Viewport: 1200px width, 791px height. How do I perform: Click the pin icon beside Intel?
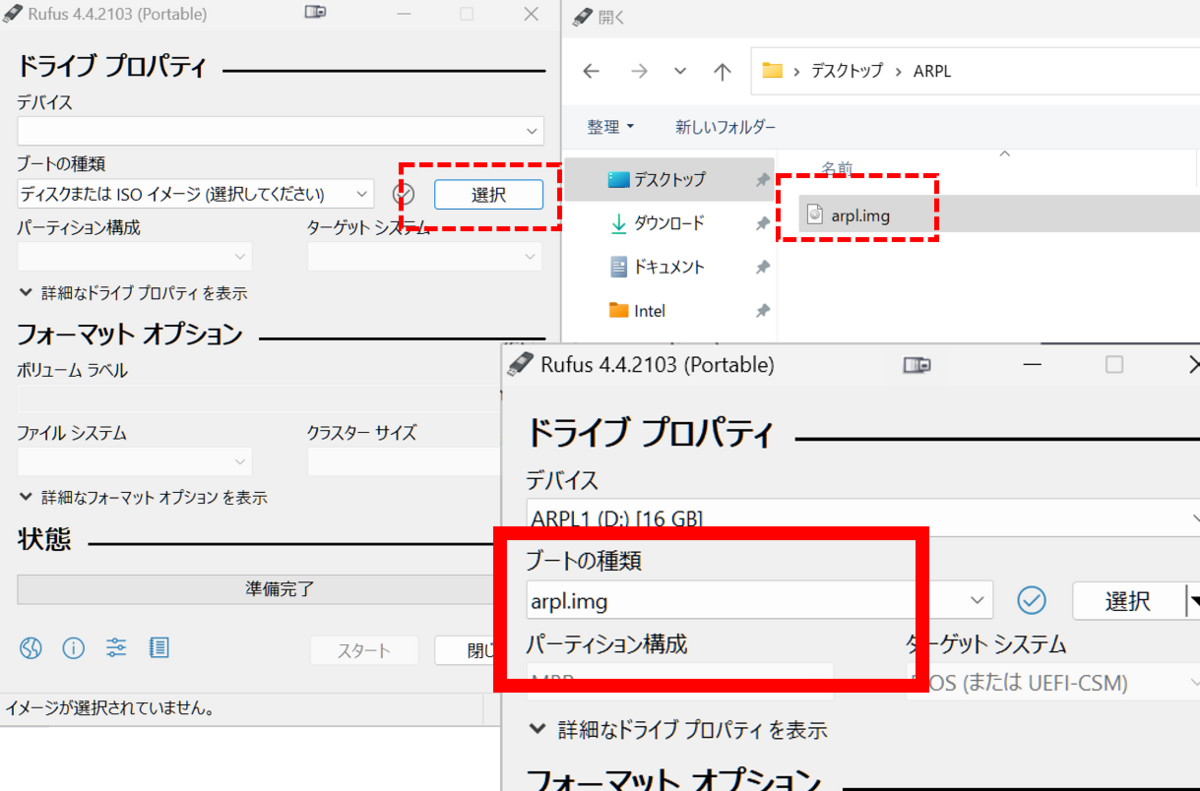coord(762,311)
